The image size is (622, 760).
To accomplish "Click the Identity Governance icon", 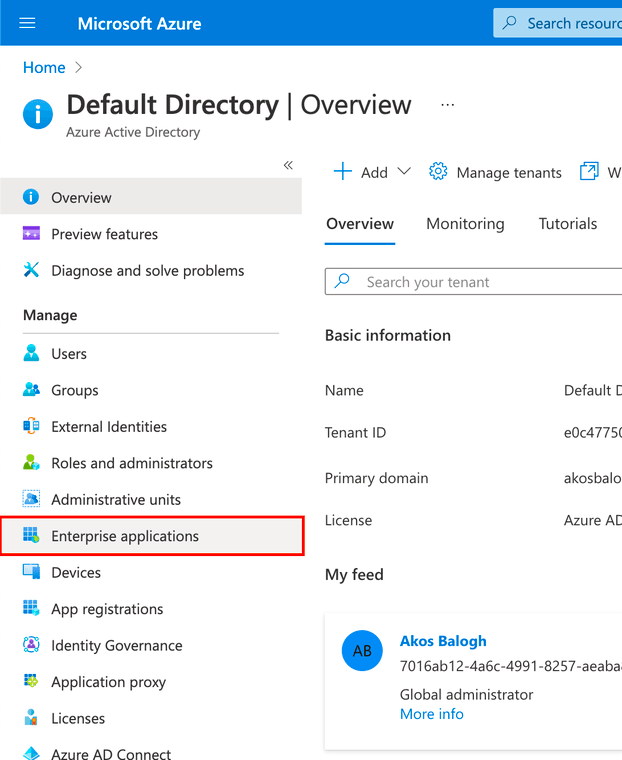I will point(31,644).
